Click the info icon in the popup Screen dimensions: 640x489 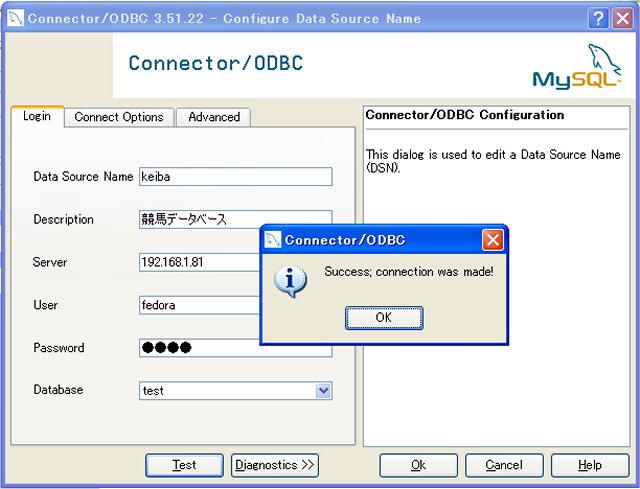290,281
